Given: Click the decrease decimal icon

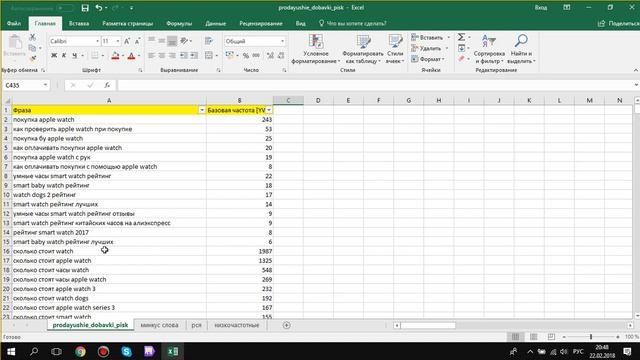Looking at the screenshot, I should [x=281, y=56].
